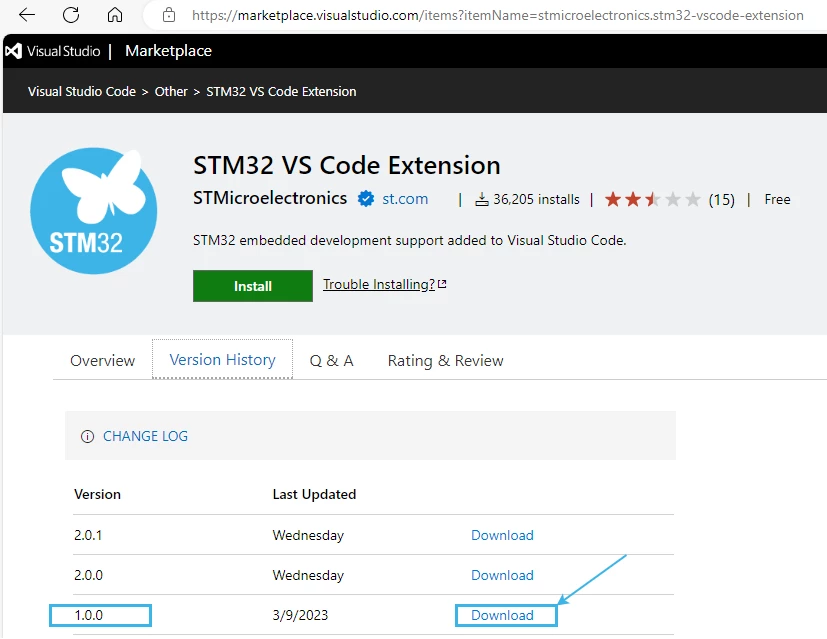Click the external link icon beside Trouble Installing
The height and width of the screenshot is (639, 827).
pyautogui.click(x=442, y=284)
